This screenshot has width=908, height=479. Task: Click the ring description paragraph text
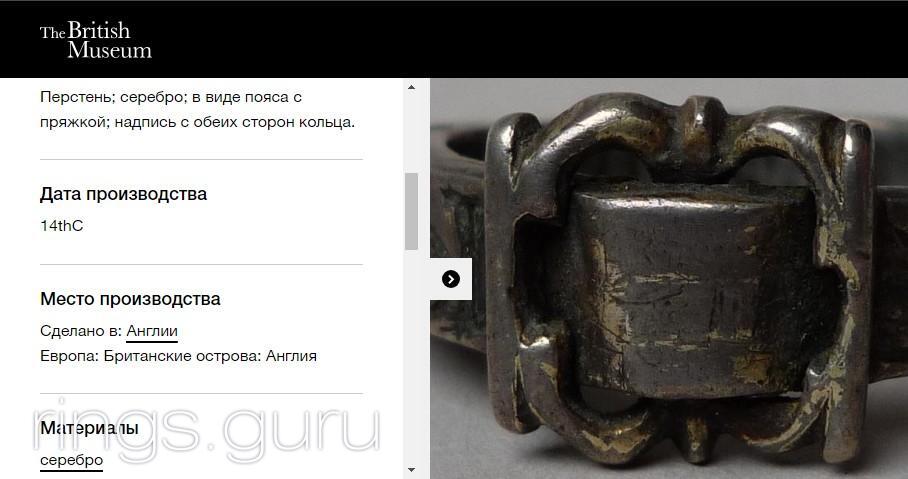click(x=197, y=109)
